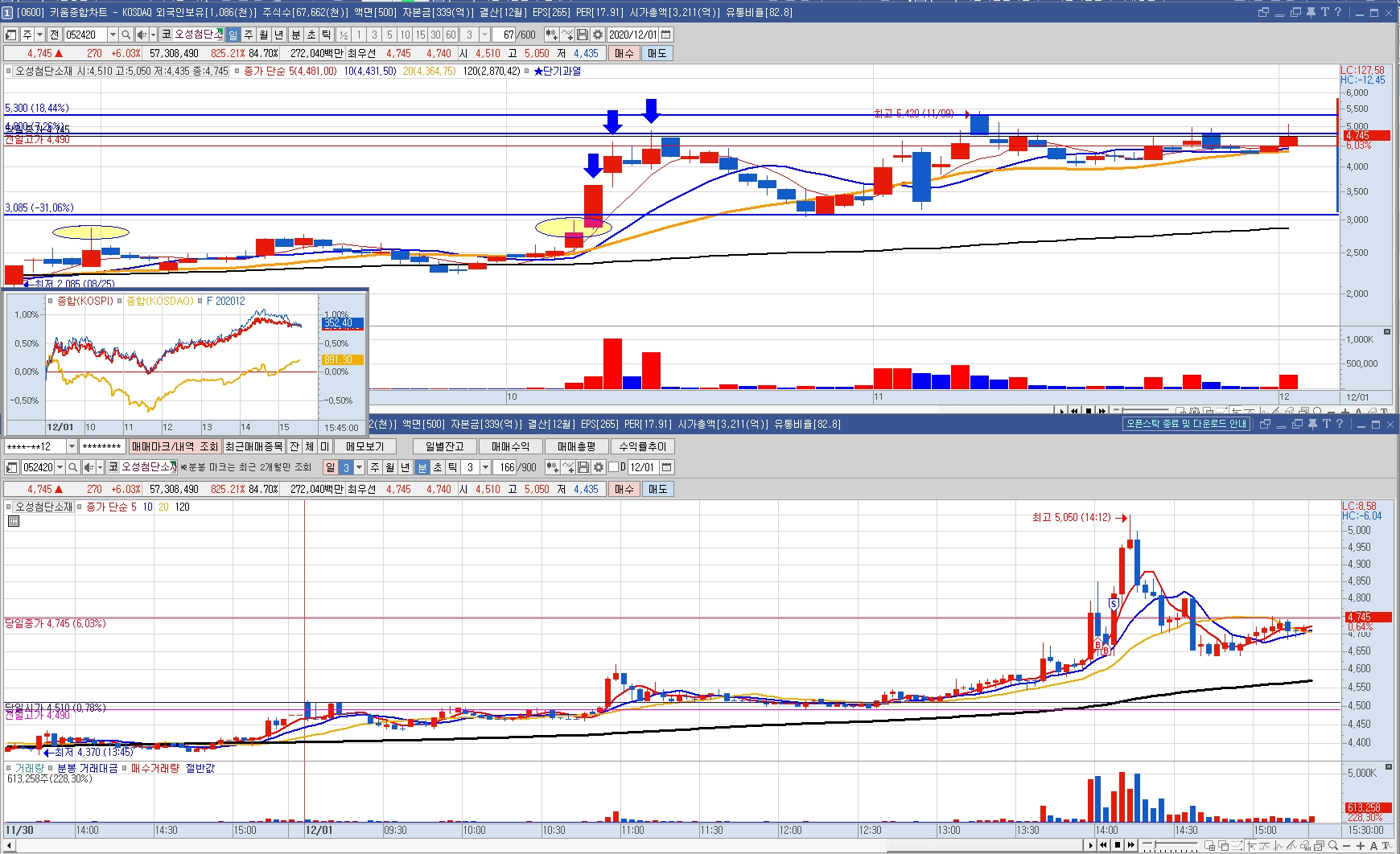Open the calendar picker next to 2020/12/01
Screen dimensions: 1400x854
pyautogui.click(x=666, y=35)
